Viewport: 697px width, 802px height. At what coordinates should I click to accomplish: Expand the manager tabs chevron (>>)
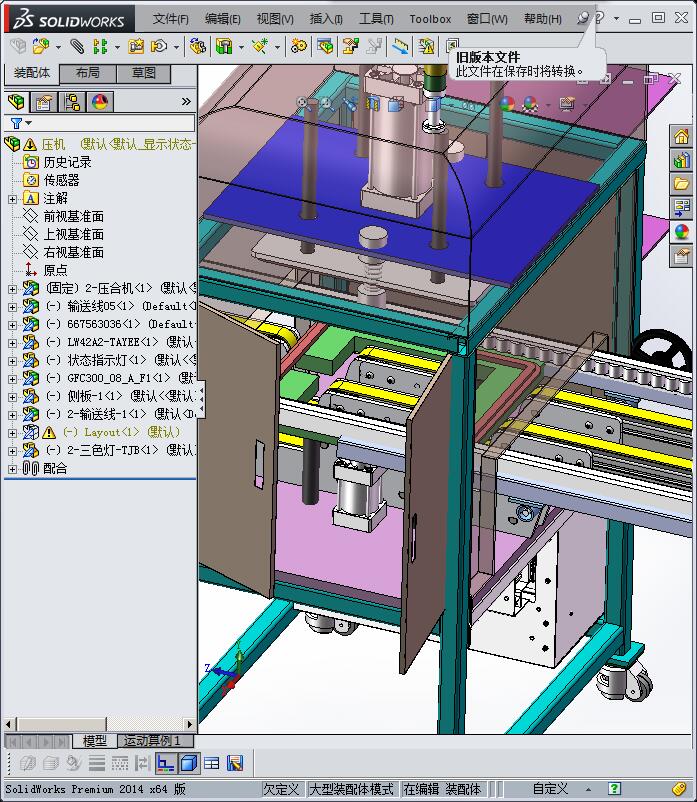pyautogui.click(x=186, y=102)
